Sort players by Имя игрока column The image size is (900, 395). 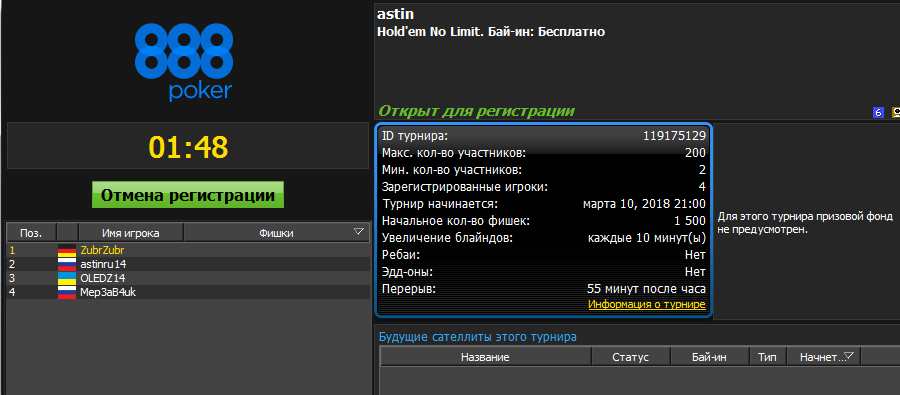[x=131, y=233]
